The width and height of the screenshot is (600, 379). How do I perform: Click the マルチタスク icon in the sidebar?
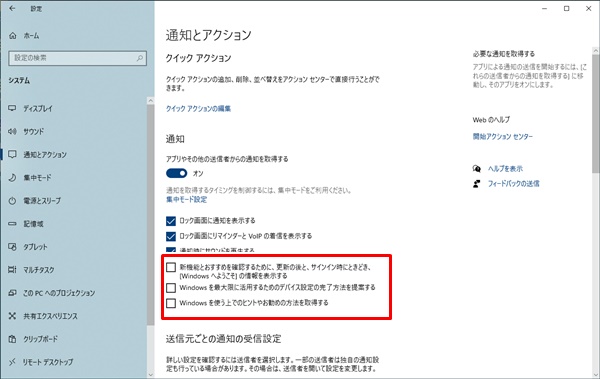coord(12,270)
